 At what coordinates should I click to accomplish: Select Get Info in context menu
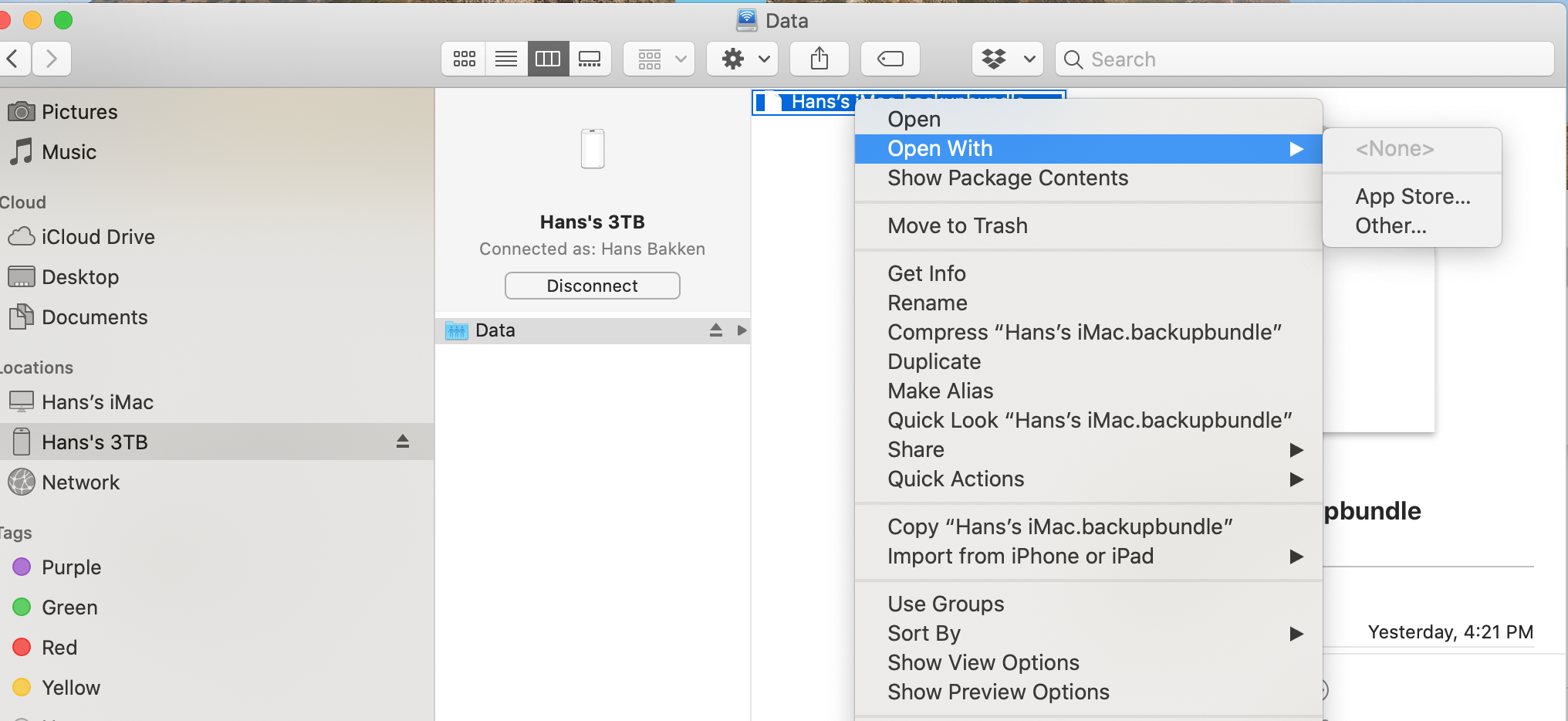pos(926,273)
